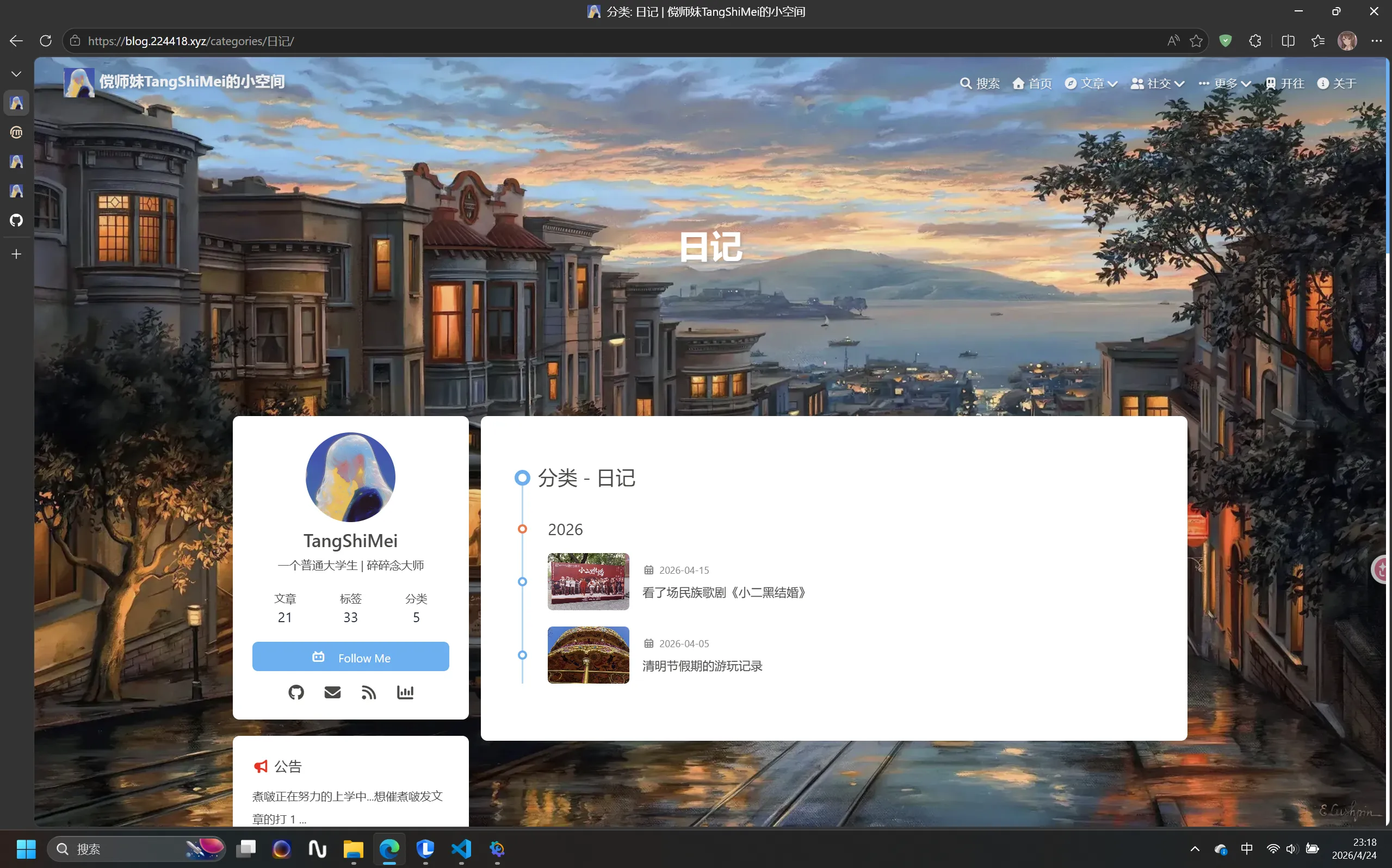Viewport: 1392px width, 868px height.
Task: Open the GitHub icon under Follow Me
Action: 296,692
